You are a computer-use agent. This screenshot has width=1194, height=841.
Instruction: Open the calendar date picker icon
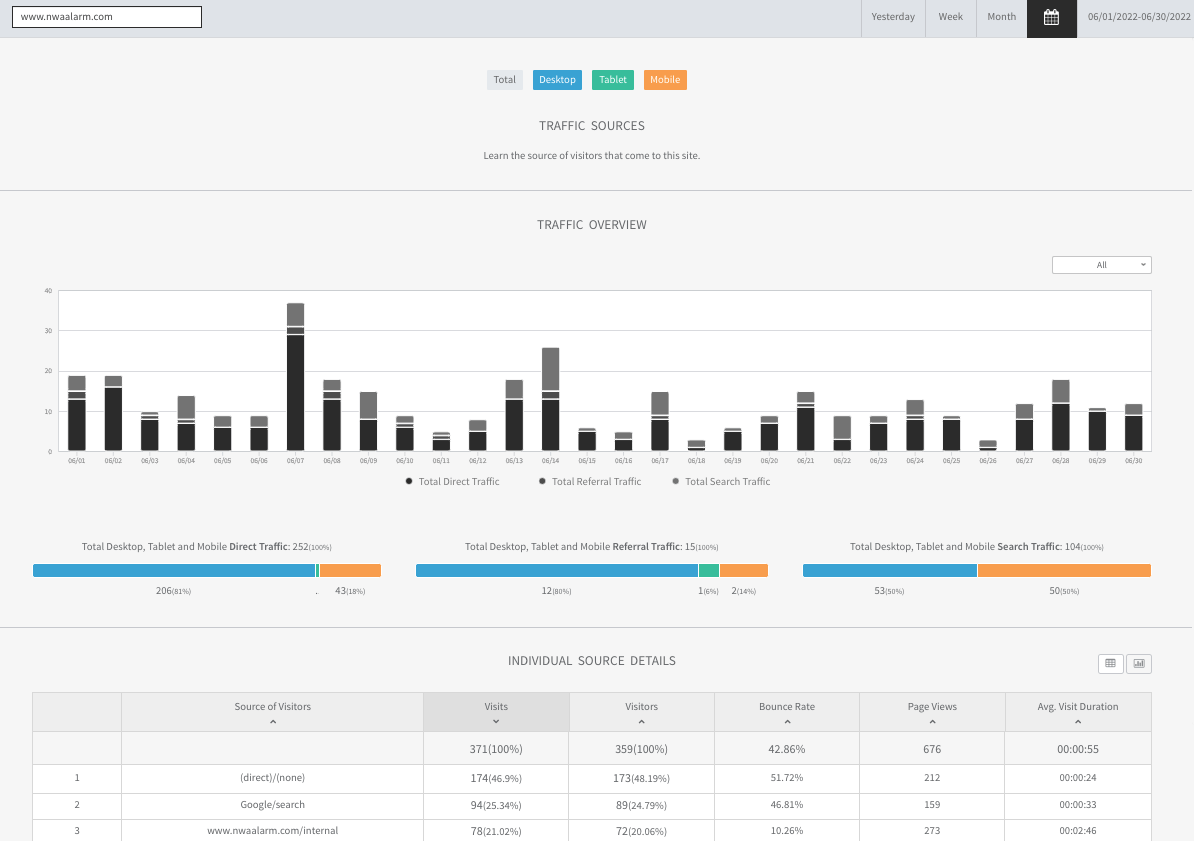coord(1051,17)
